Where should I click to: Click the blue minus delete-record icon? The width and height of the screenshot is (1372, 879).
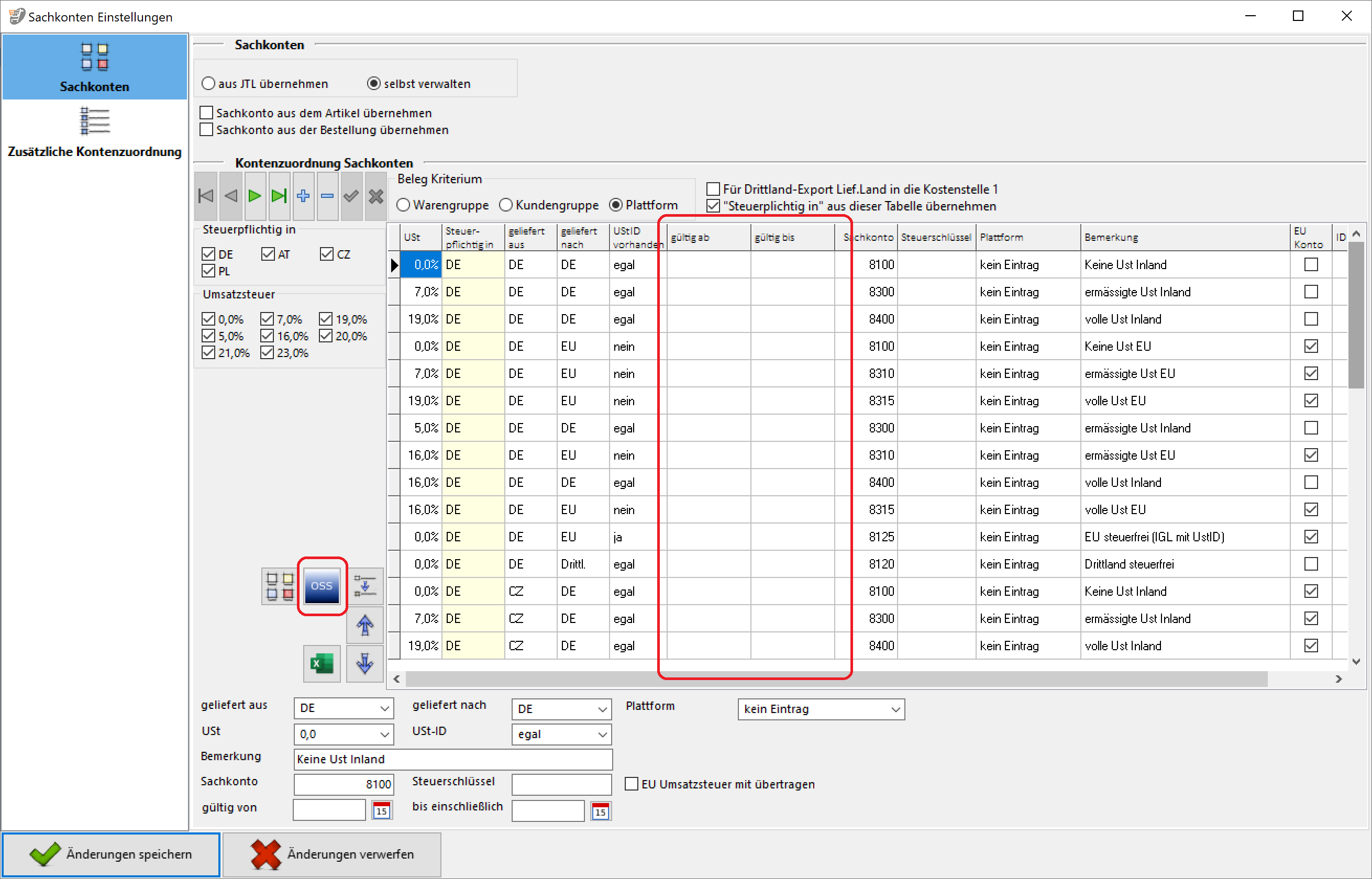tap(327, 196)
